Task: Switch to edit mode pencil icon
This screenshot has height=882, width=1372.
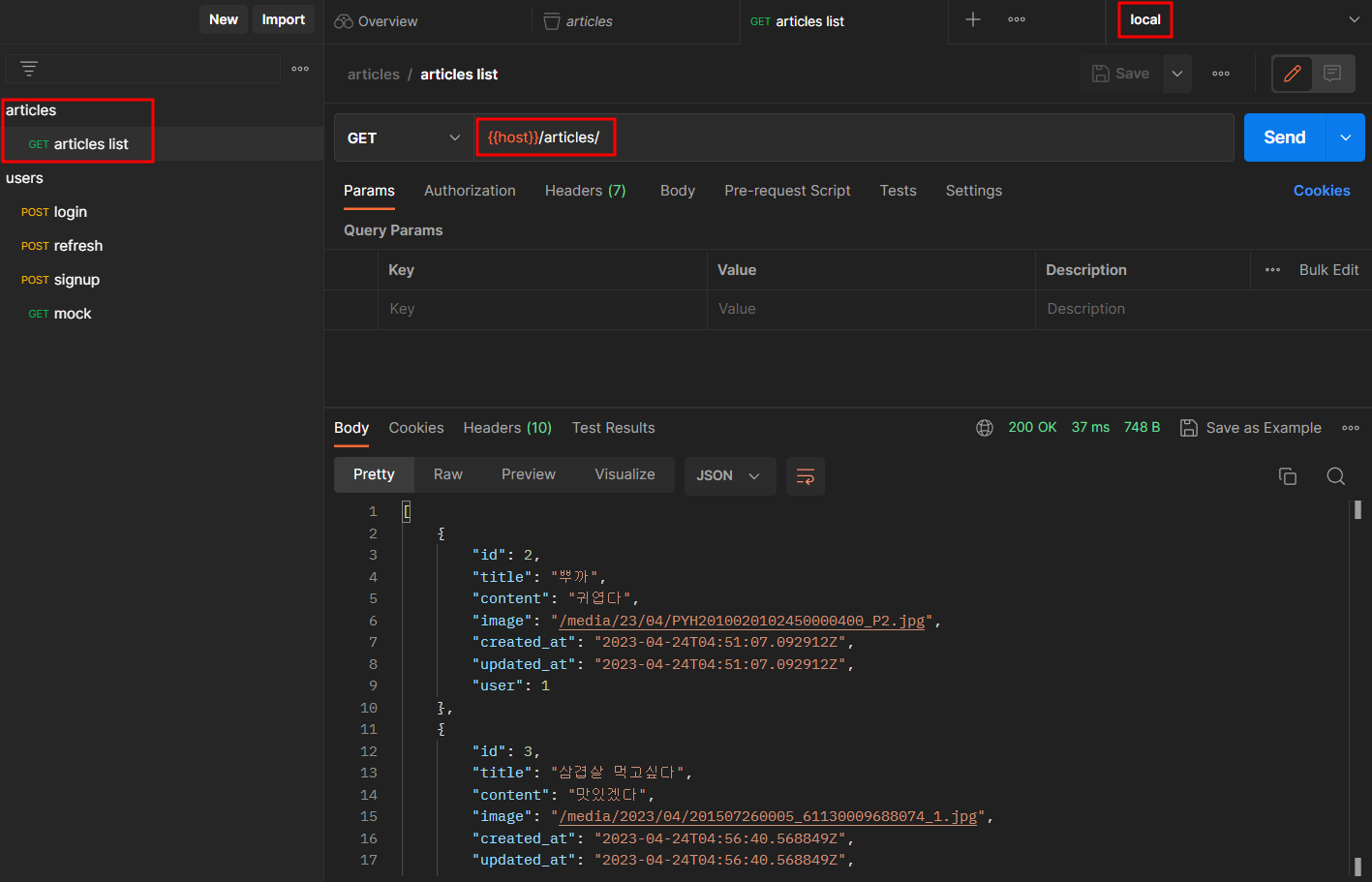Action: [x=1292, y=74]
